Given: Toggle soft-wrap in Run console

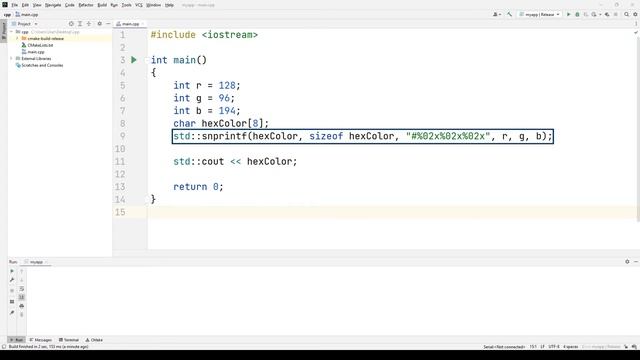Looking at the screenshot, I should tap(22, 289).
